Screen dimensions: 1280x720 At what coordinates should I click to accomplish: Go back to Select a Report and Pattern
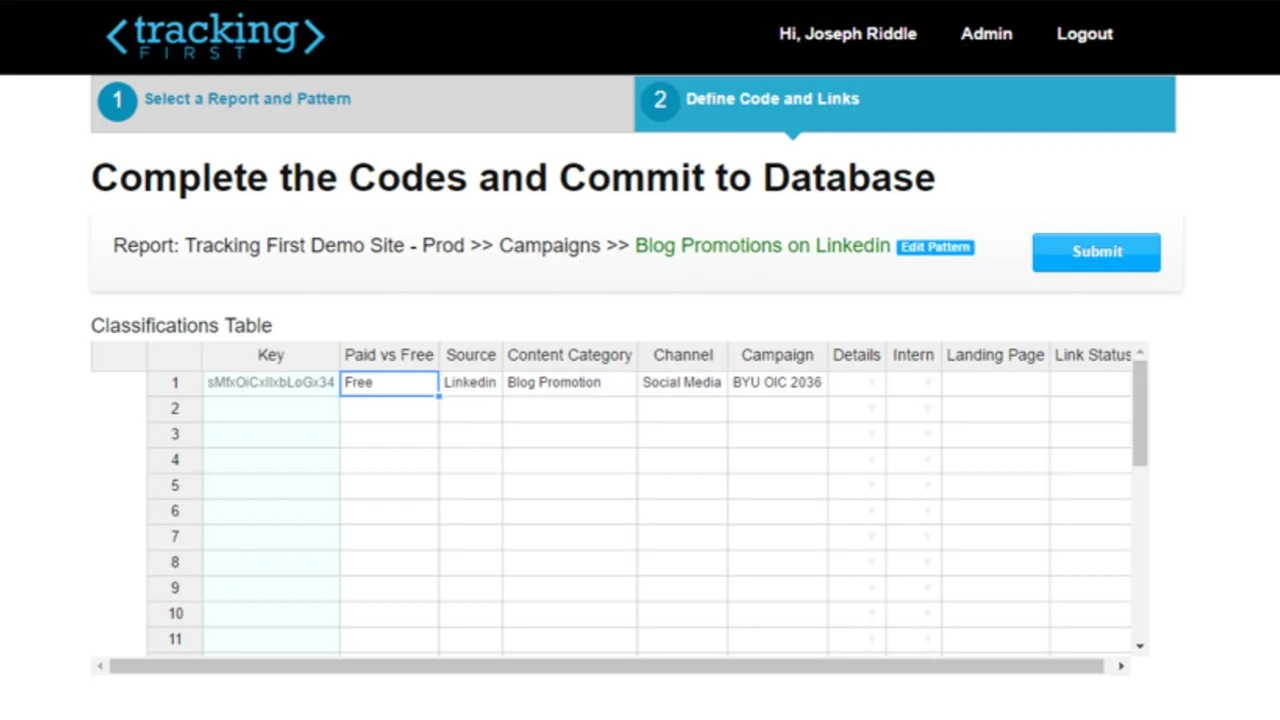[x=247, y=99]
